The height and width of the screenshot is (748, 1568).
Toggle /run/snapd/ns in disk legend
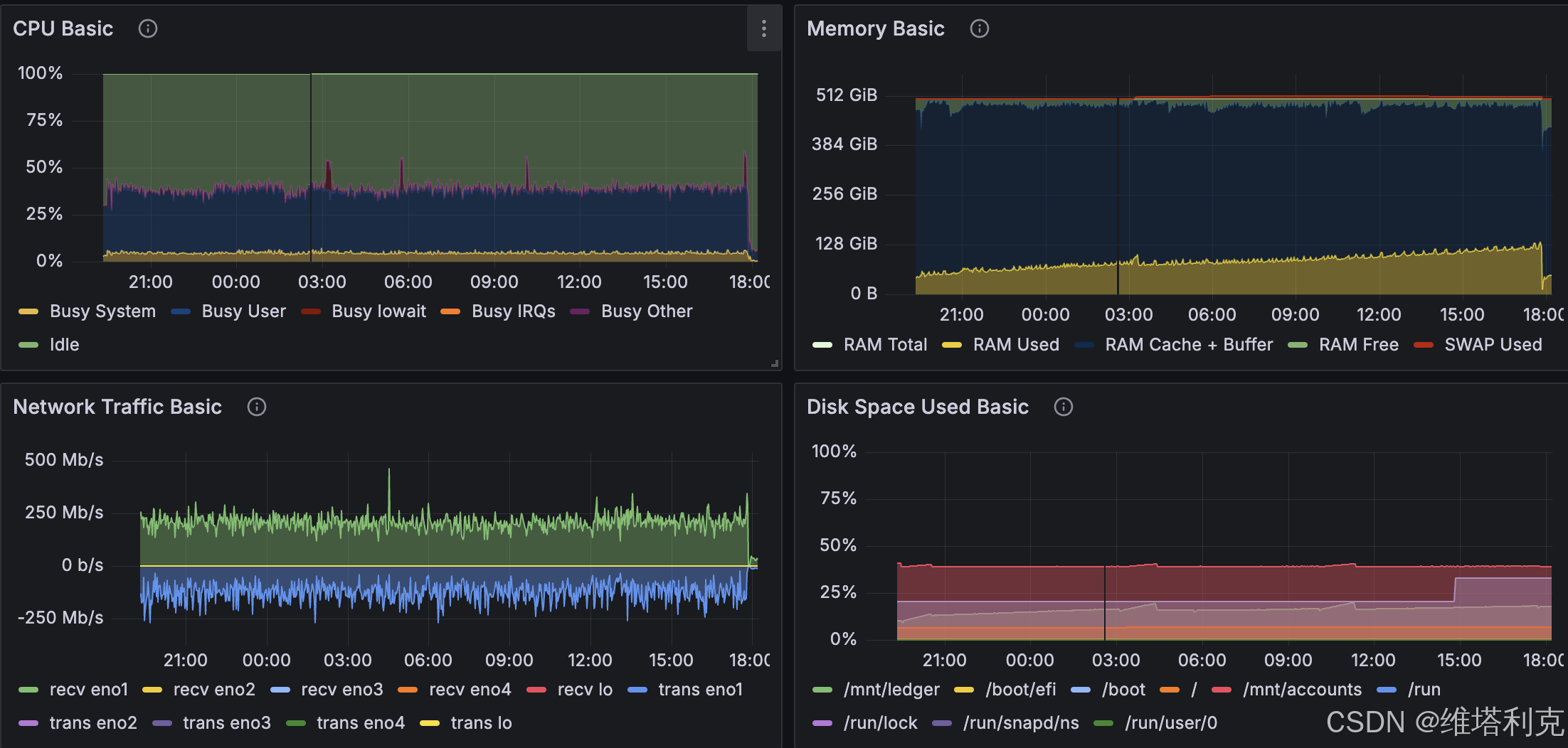coord(1021,723)
